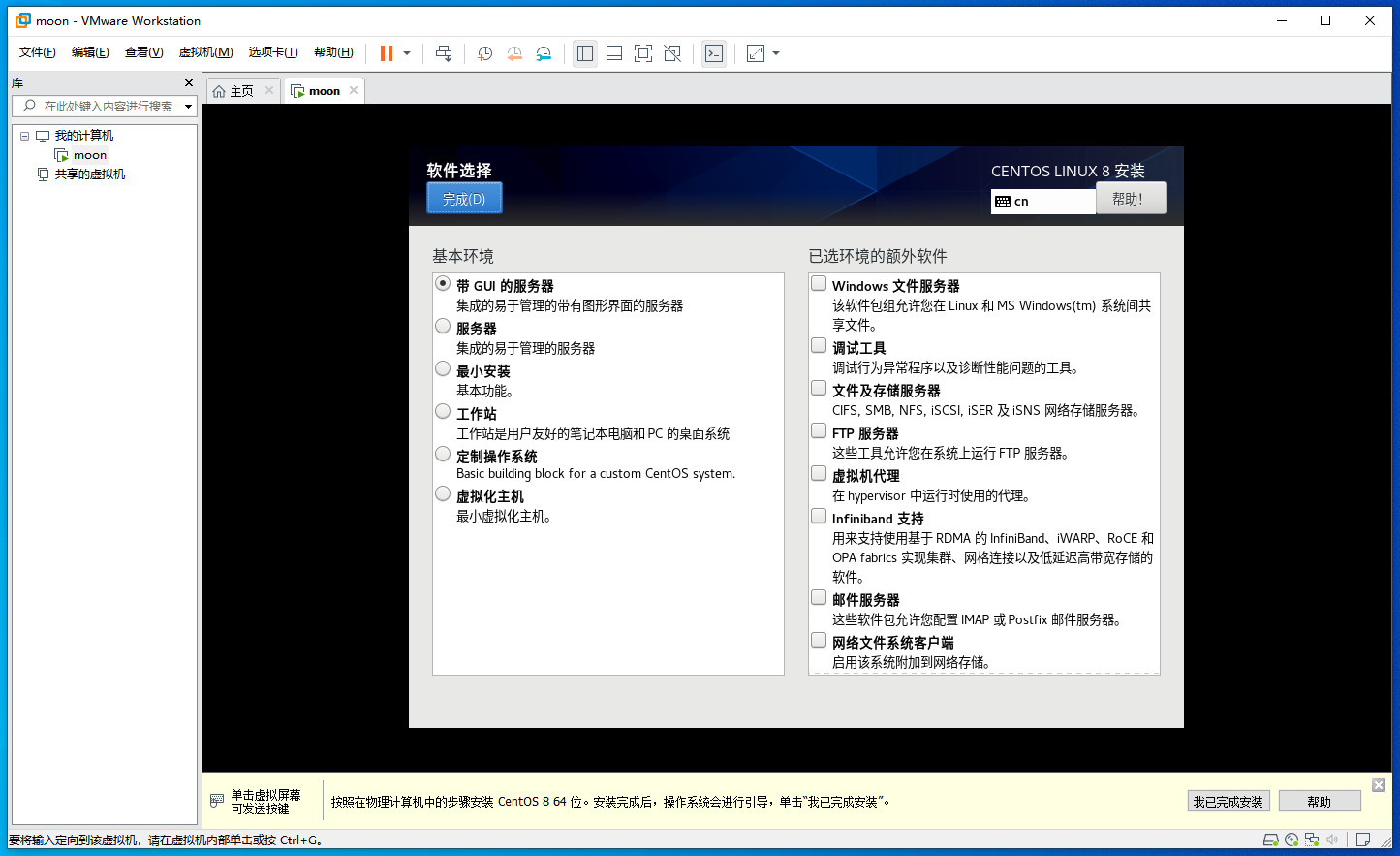
Task: Take a snapshot of the virtual machine
Action: [485, 53]
